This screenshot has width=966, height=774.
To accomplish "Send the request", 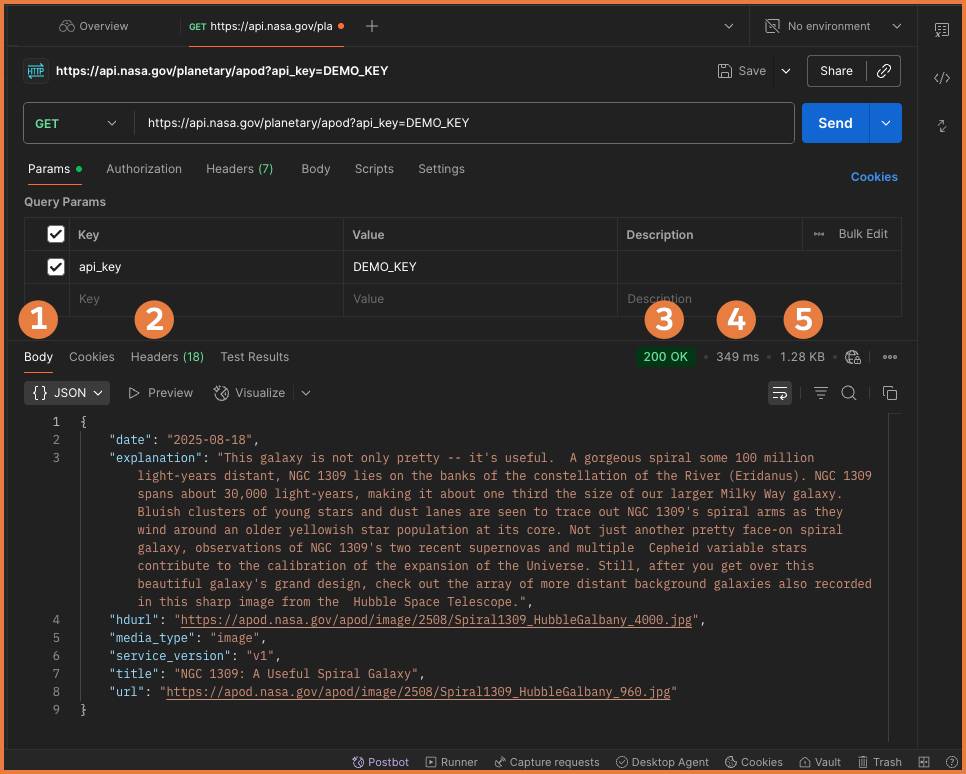I will (835, 123).
